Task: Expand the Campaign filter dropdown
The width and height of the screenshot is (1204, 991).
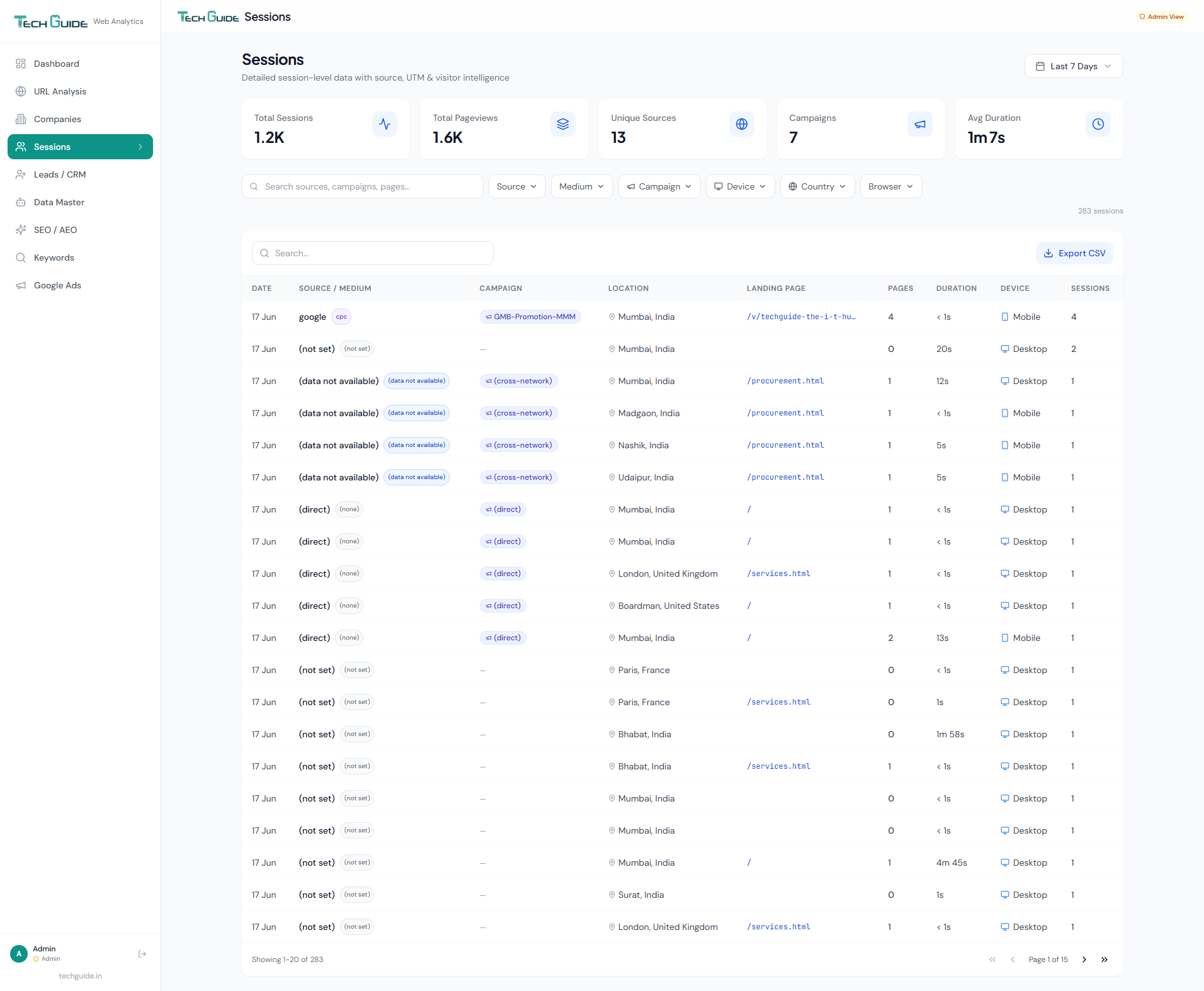Action: pos(659,186)
